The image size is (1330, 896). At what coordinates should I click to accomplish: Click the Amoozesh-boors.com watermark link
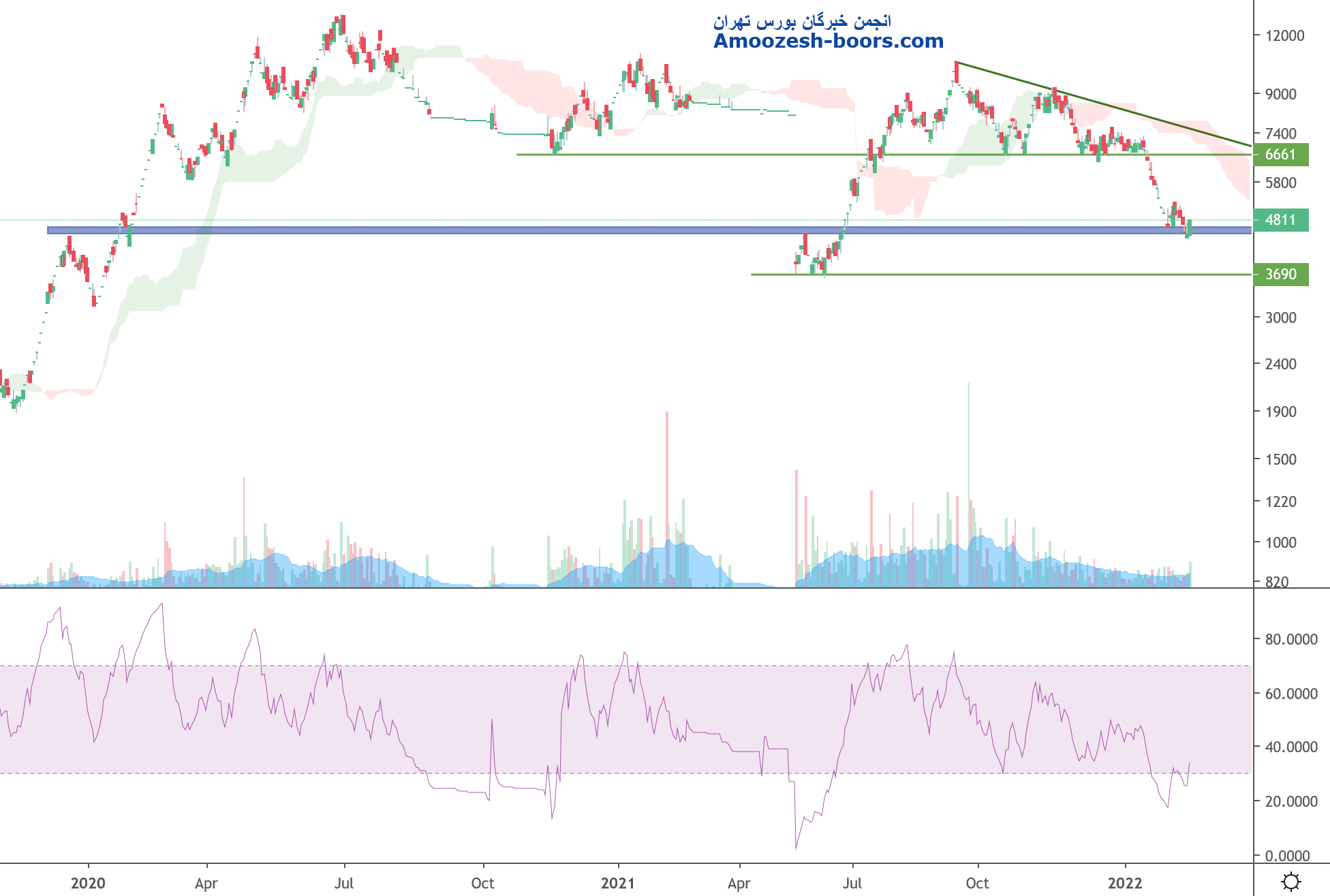(x=828, y=42)
